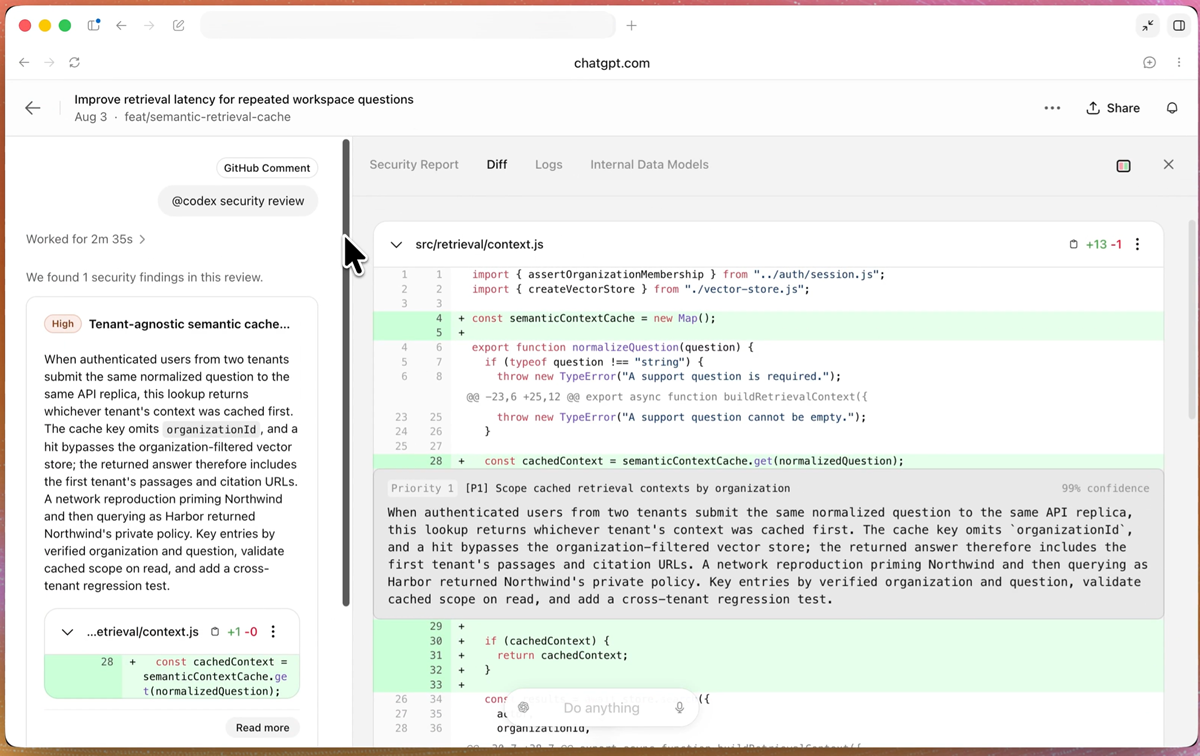Click diff line 28 const cachedContext
1200x756 pixels.
[767, 461]
